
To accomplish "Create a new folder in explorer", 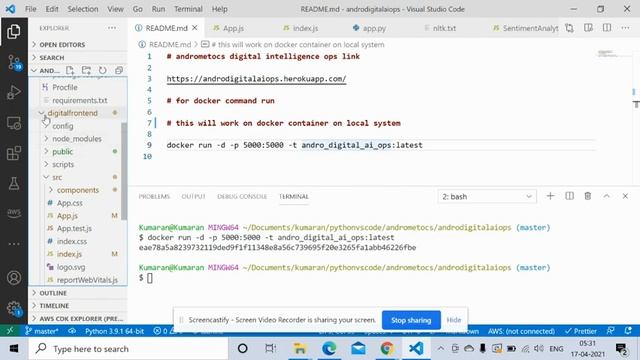I will [x=86, y=70].
